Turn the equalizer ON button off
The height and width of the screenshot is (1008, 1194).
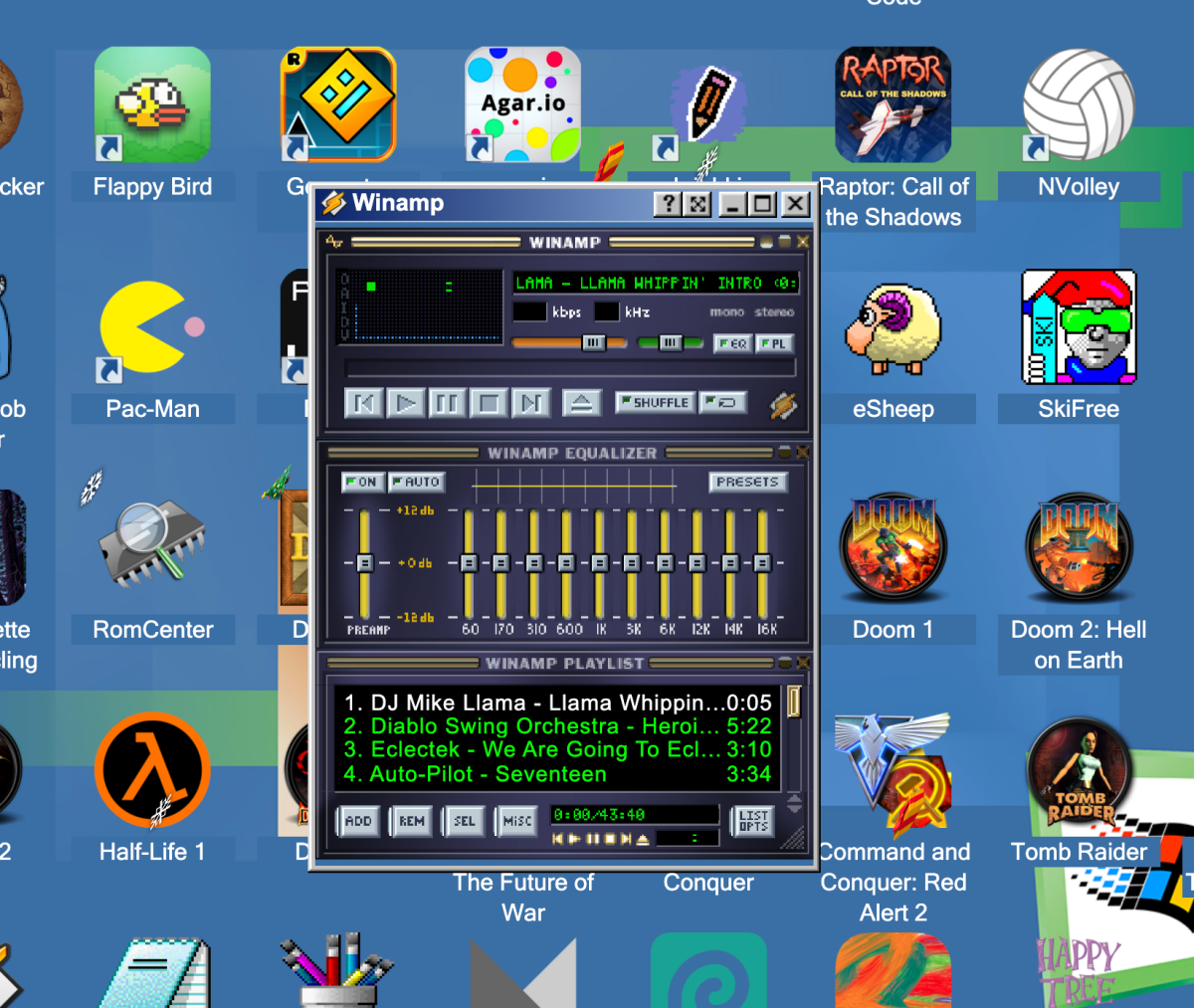[360, 482]
